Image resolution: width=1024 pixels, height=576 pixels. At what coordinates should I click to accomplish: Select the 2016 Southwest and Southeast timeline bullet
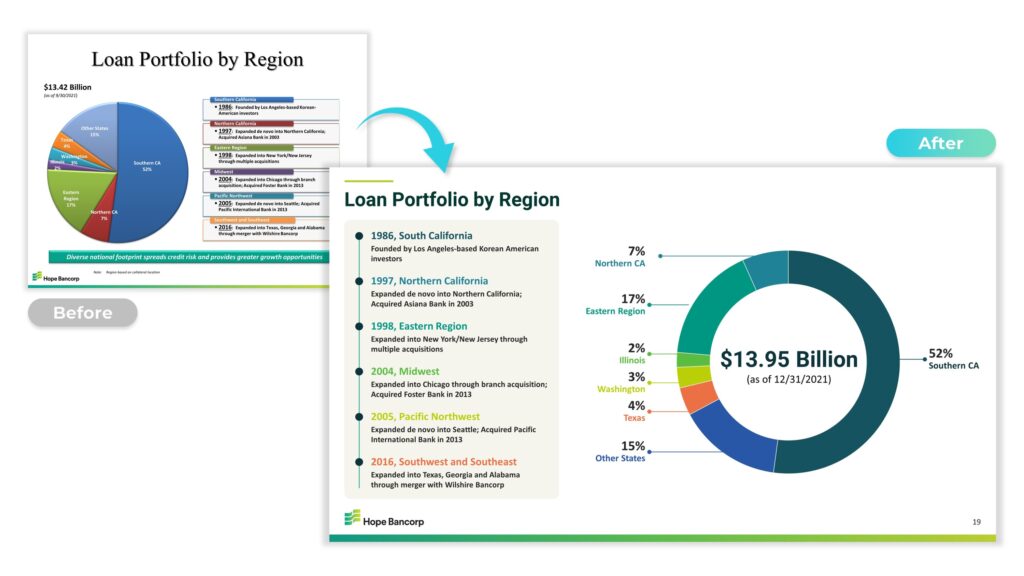(358, 461)
